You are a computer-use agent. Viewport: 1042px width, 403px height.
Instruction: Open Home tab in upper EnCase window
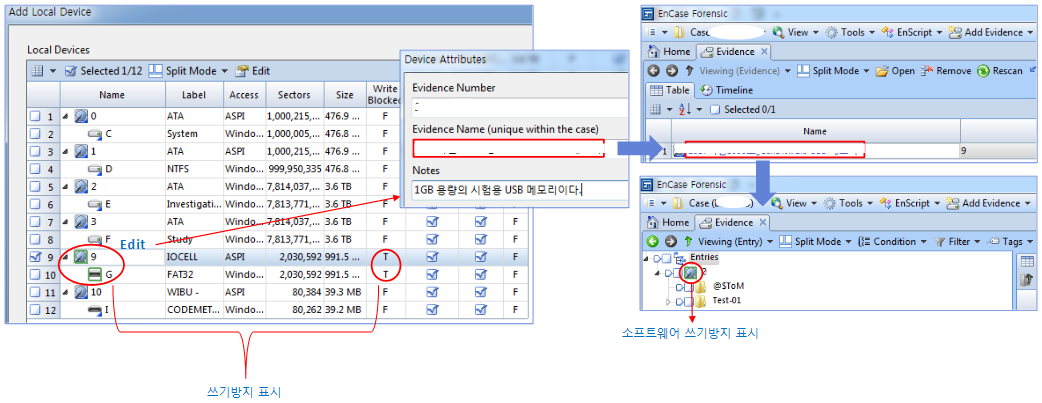(669, 52)
